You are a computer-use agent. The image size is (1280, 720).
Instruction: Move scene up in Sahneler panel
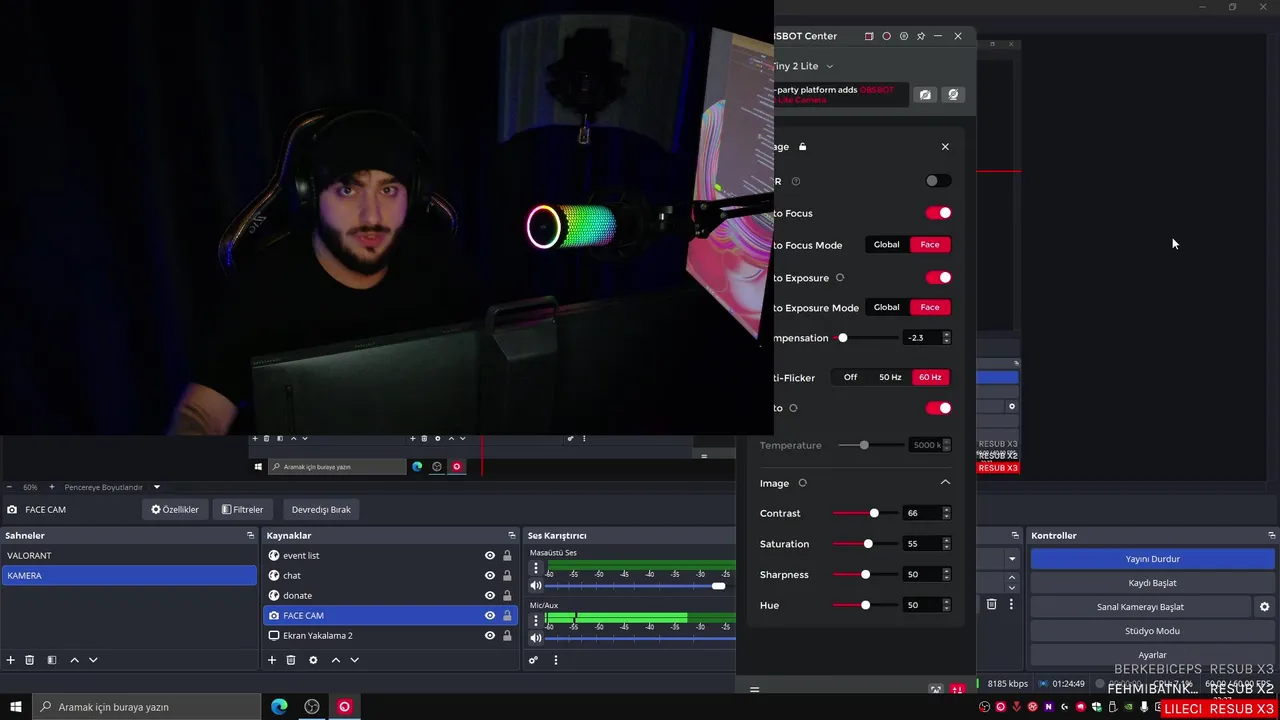(74, 660)
